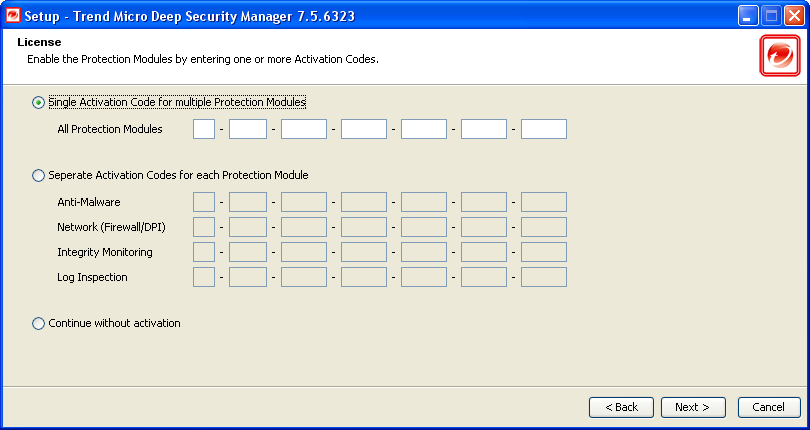Screen dimensions: 810x430
Task: Select Single Activation Code for multiple modules
Action: (39, 102)
